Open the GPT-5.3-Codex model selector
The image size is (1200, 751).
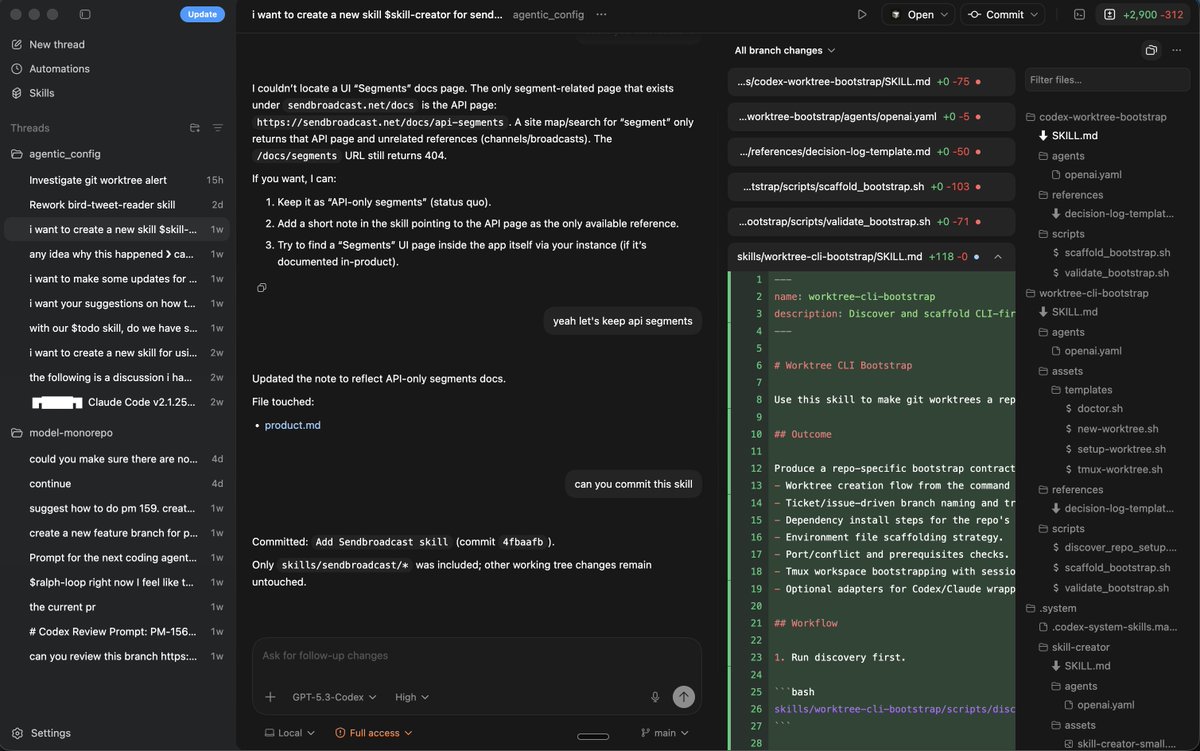334,697
